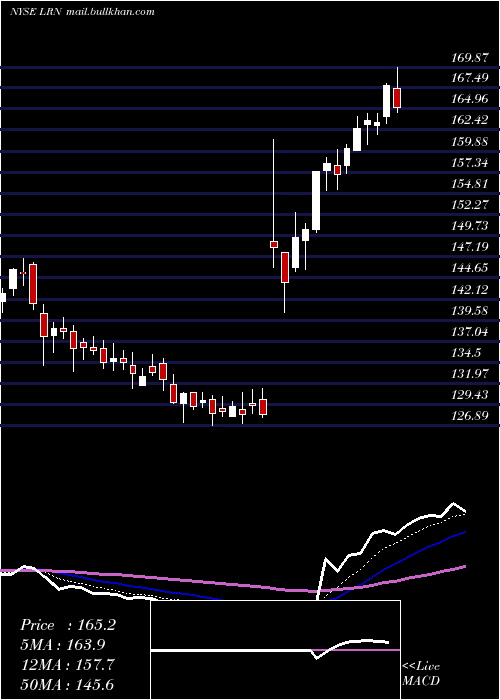Select the 134.5 price level label
Screen dimensions: 500x700
pos(466,353)
